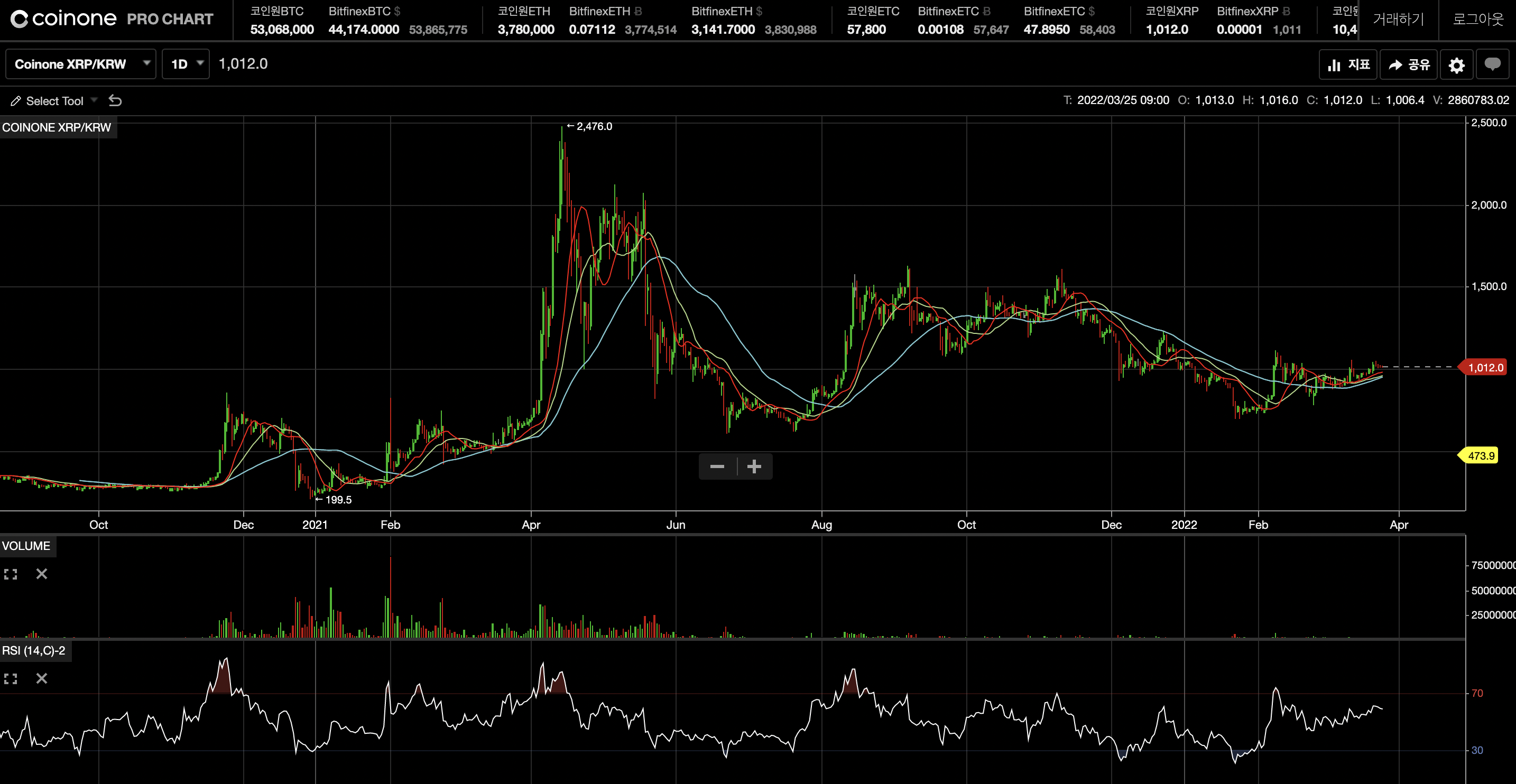Click the yellow 473.9 price label
1516x784 pixels.
click(1481, 456)
